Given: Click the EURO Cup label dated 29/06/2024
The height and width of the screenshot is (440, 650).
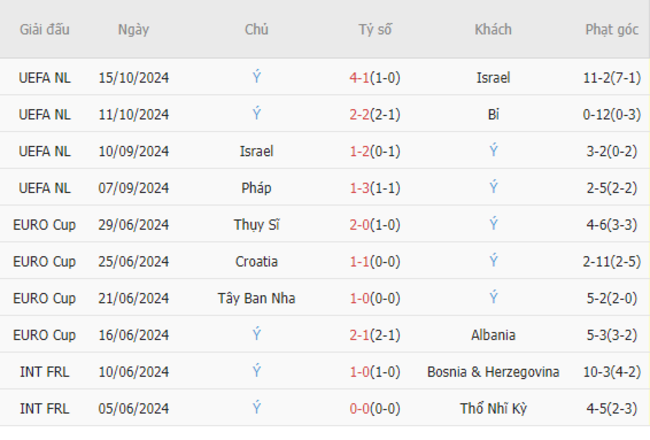Looking at the screenshot, I should tap(44, 225).
